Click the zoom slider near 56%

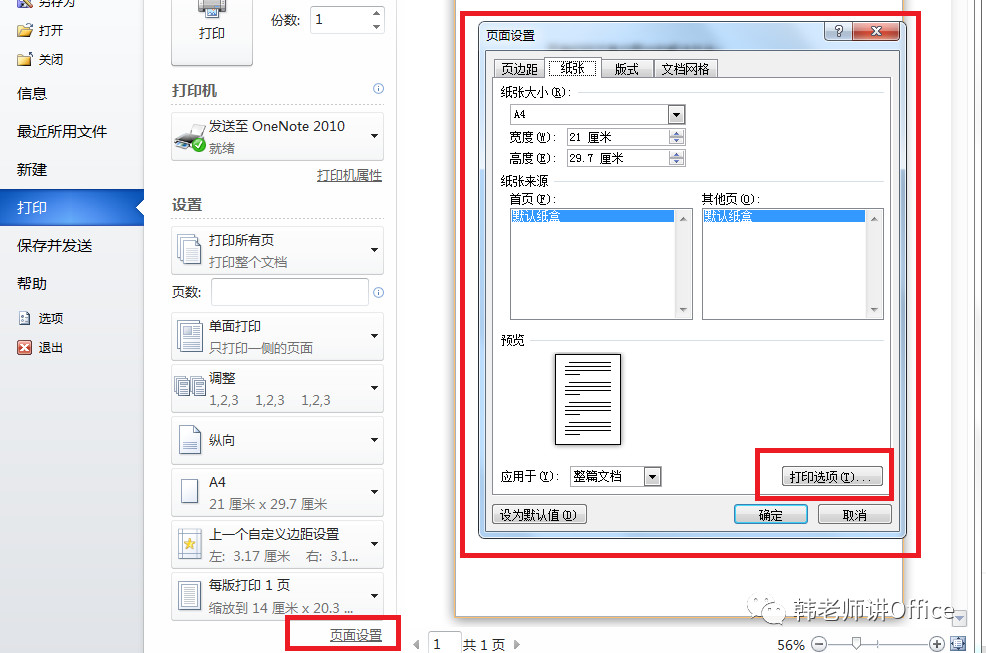coord(858,645)
